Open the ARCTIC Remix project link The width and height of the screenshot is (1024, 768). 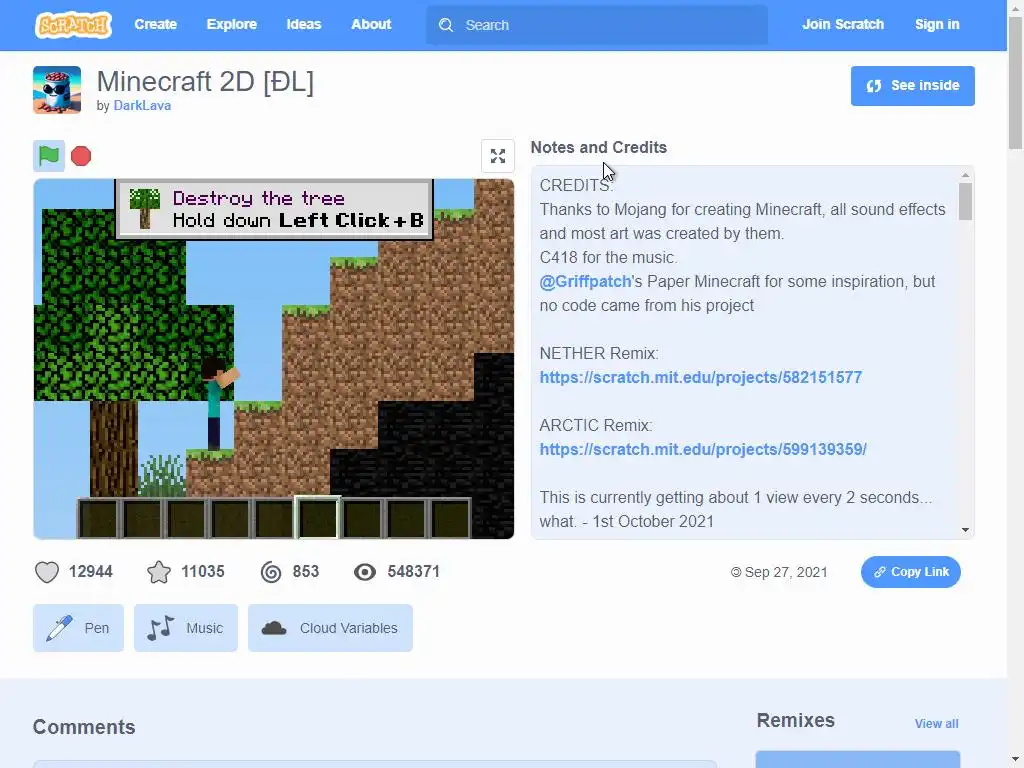[703, 449]
